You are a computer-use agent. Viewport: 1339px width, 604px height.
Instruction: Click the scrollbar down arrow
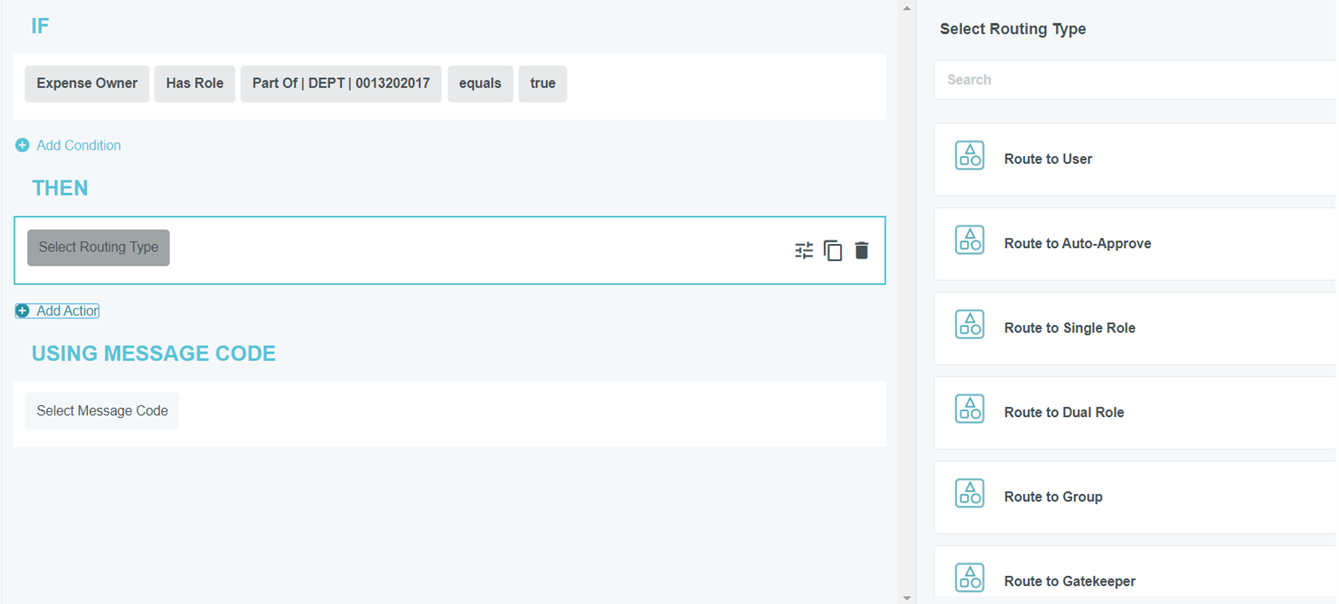907,597
